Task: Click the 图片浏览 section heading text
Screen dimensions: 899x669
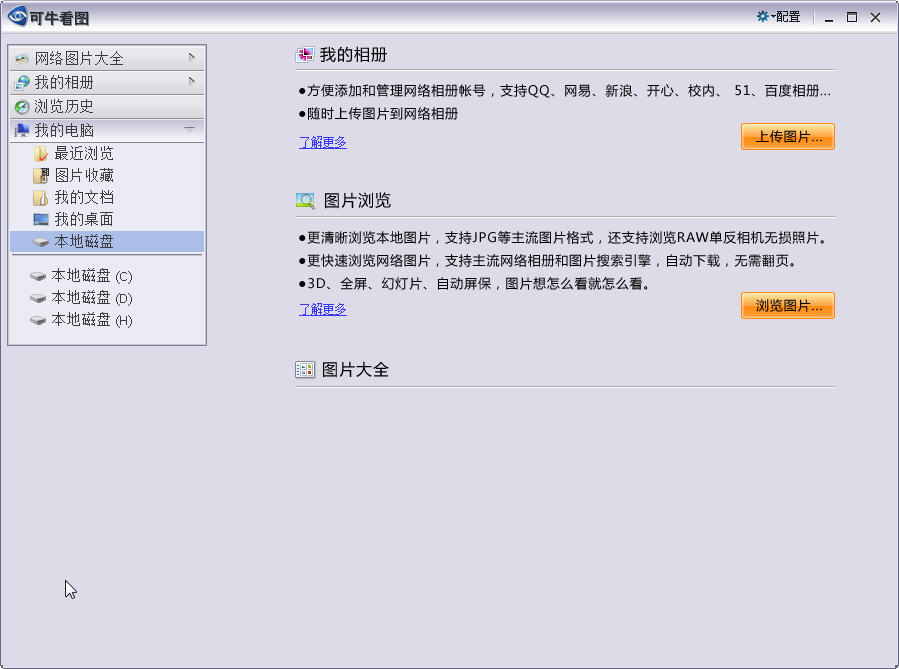Action: point(357,201)
